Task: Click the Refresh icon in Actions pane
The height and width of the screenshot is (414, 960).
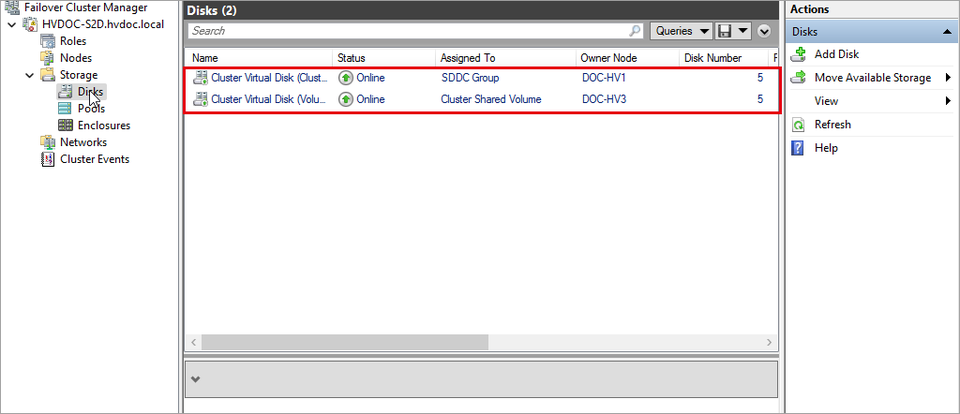Action: pyautogui.click(x=798, y=125)
